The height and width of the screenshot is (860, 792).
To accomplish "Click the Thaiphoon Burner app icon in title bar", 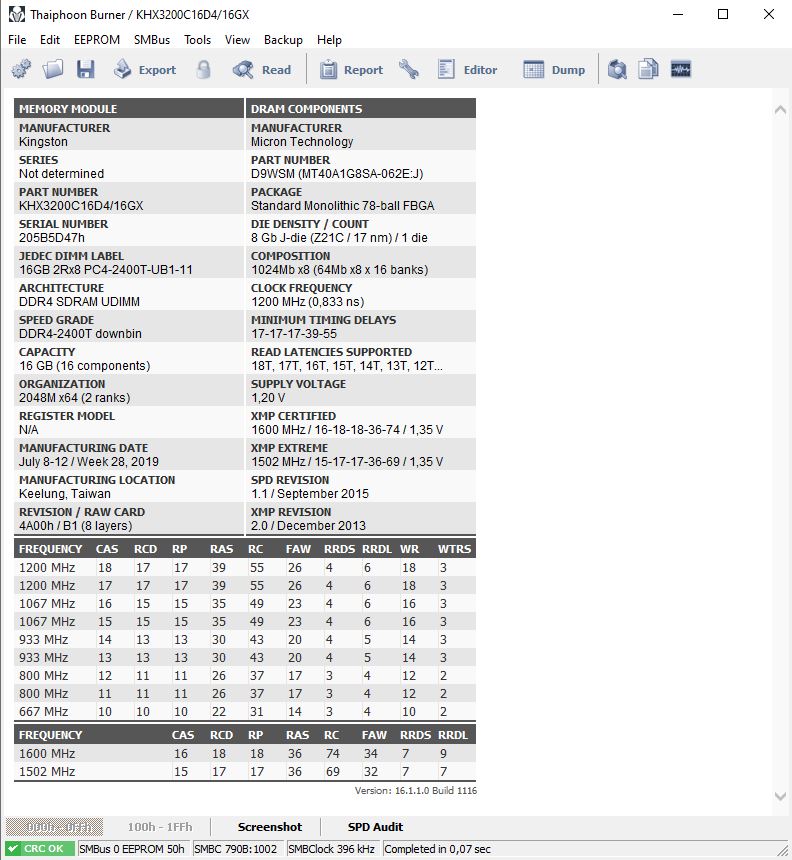I will tap(16, 14).
